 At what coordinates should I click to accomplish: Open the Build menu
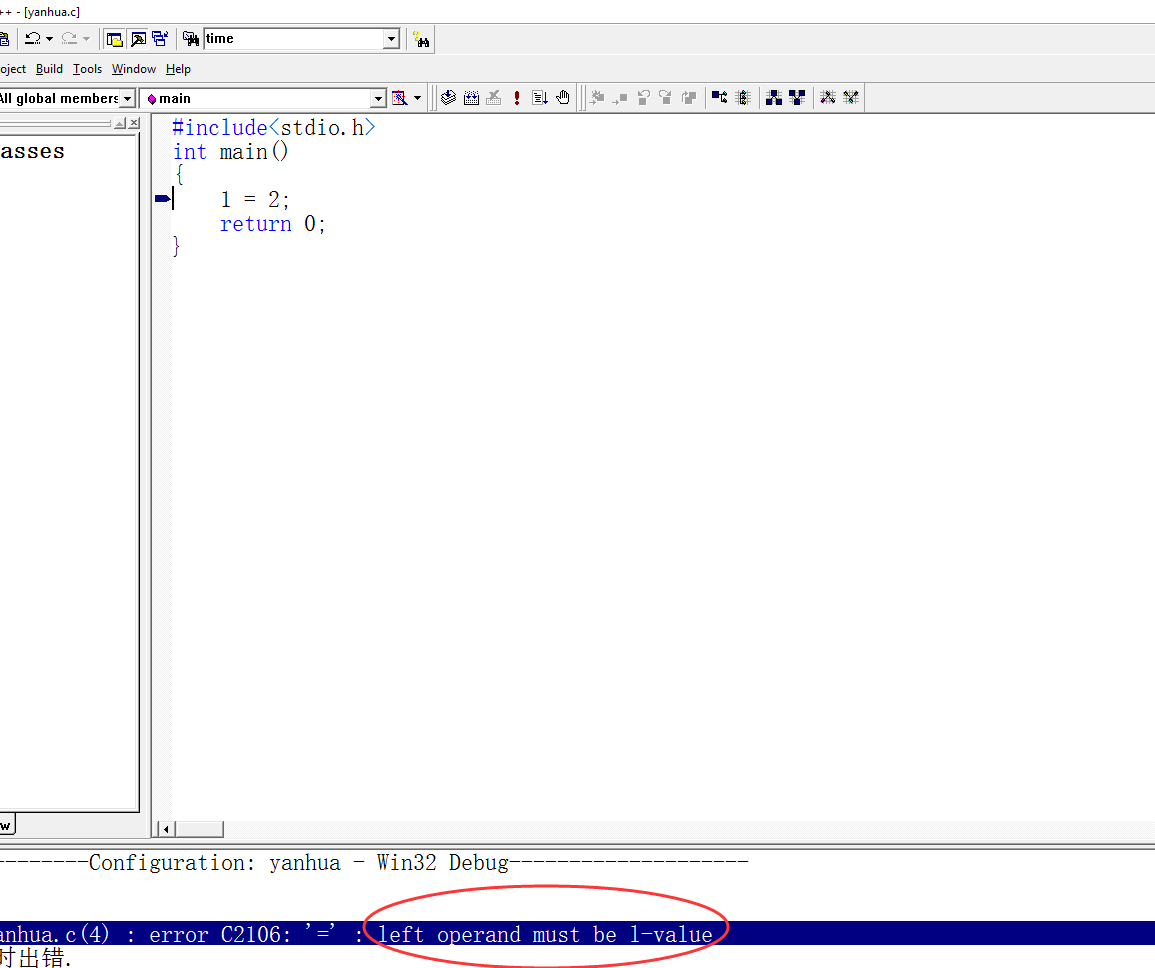[x=49, y=69]
